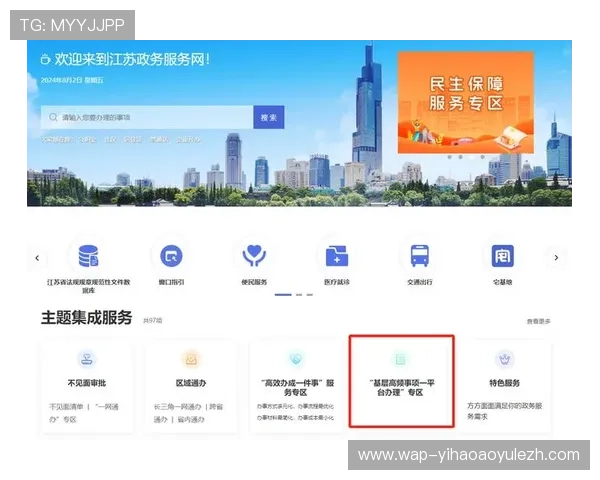
Task: Open the 窗口指引 icon
Action: coord(171,256)
